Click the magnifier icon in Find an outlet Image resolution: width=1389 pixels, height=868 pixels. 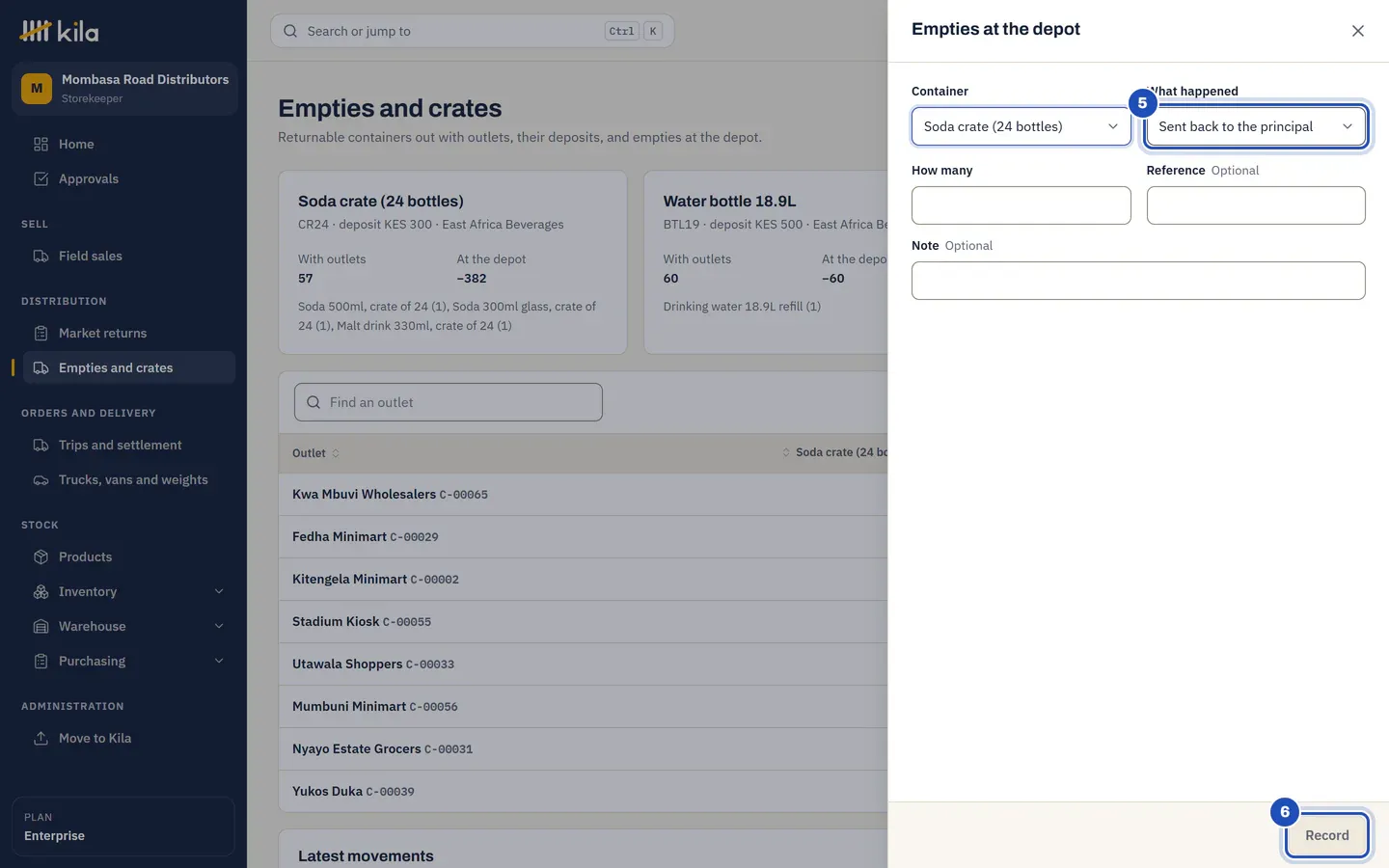pyautogui.click(x=313, y=402)
